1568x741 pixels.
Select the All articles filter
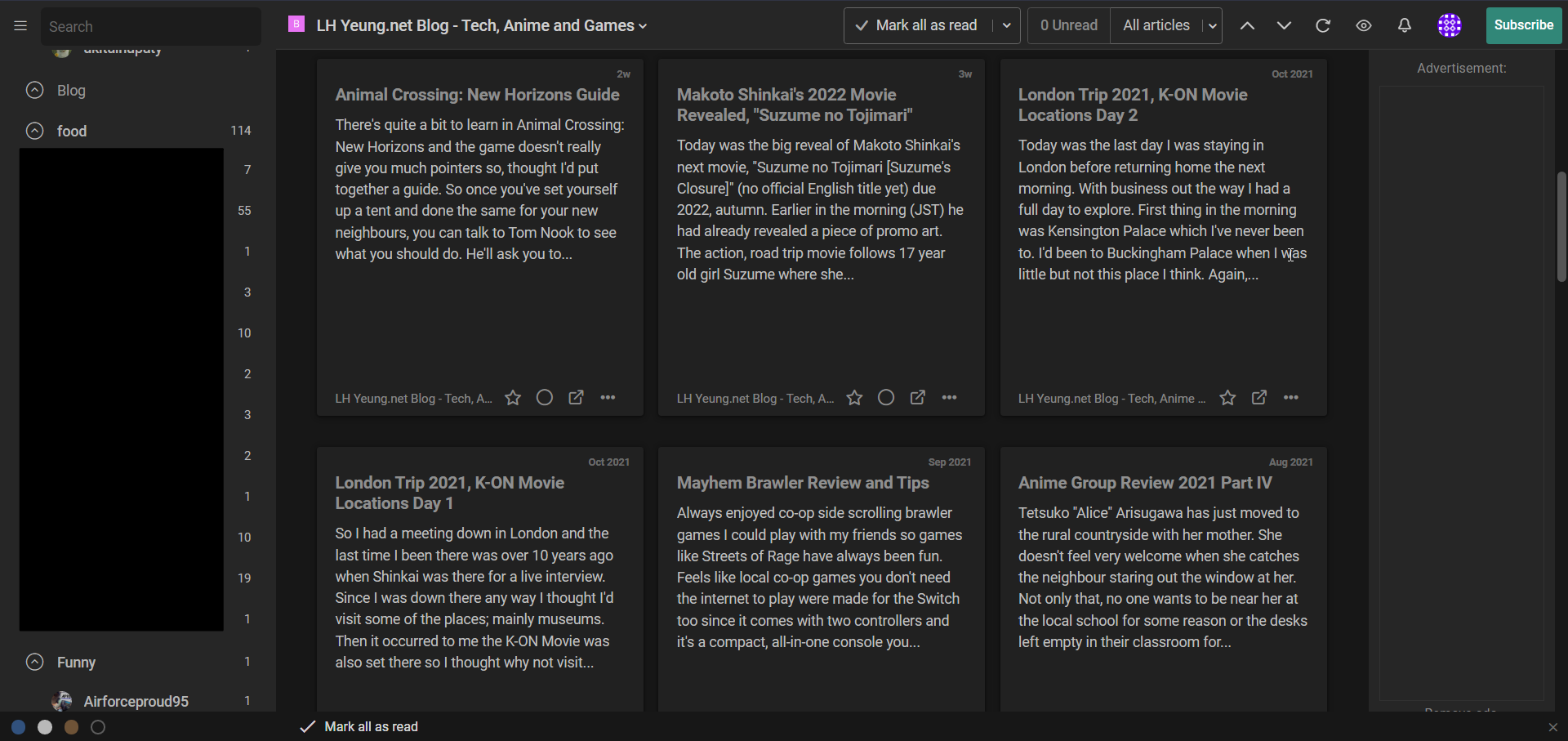[1156, 25]
